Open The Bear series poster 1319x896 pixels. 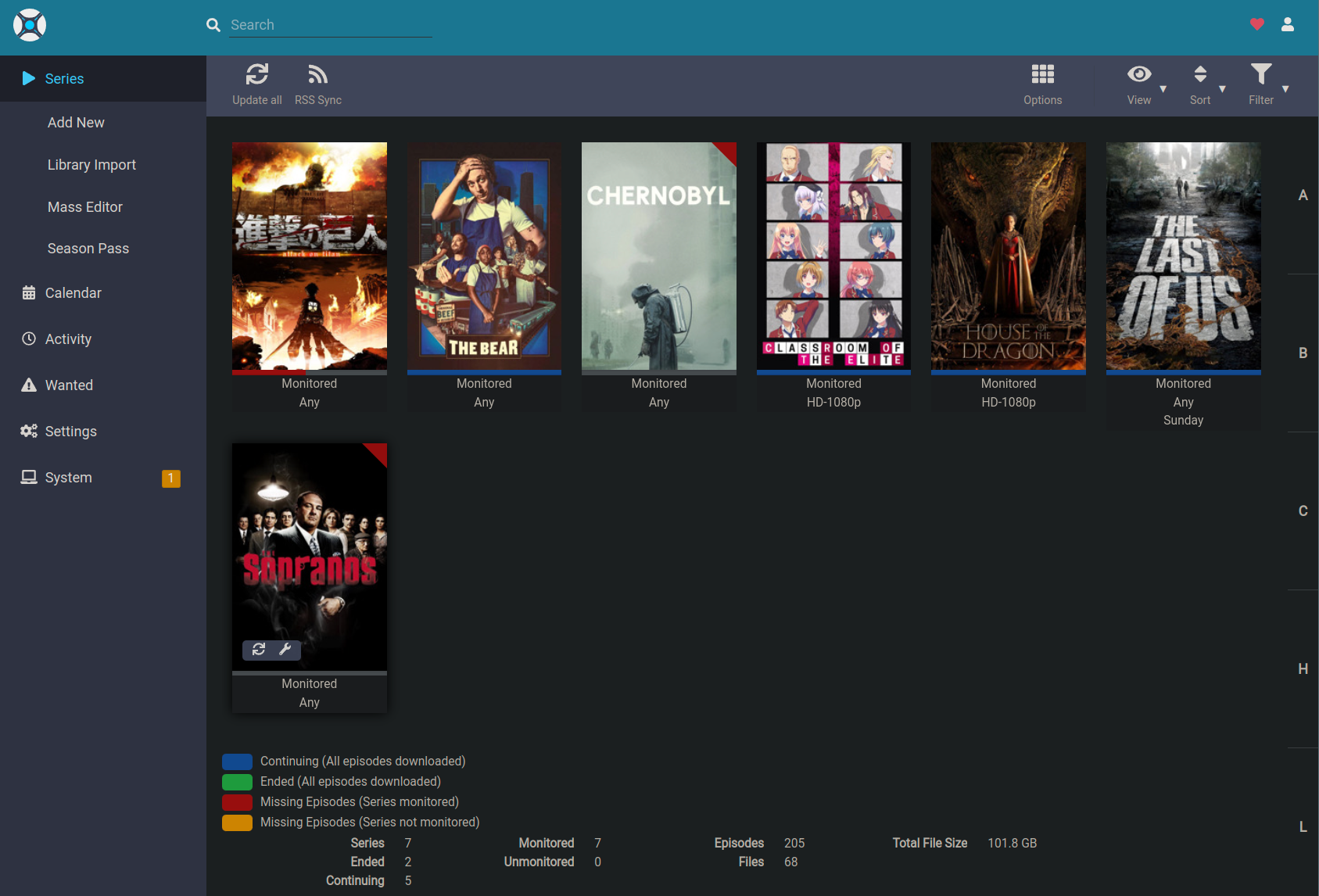tap(484, 256)
